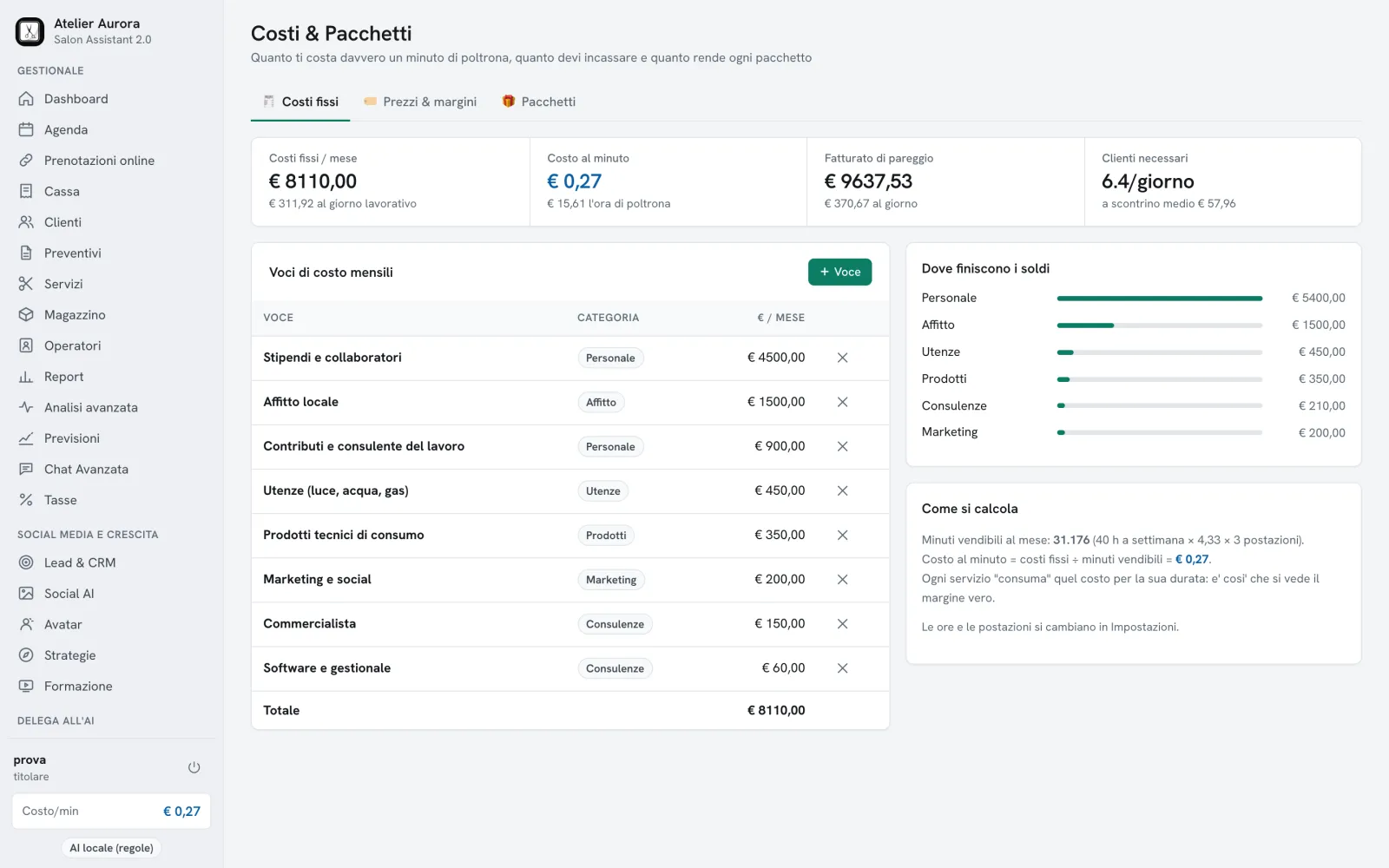Click the Servizi scissors icon
The image size is (1389, 868).
(26, 284)
